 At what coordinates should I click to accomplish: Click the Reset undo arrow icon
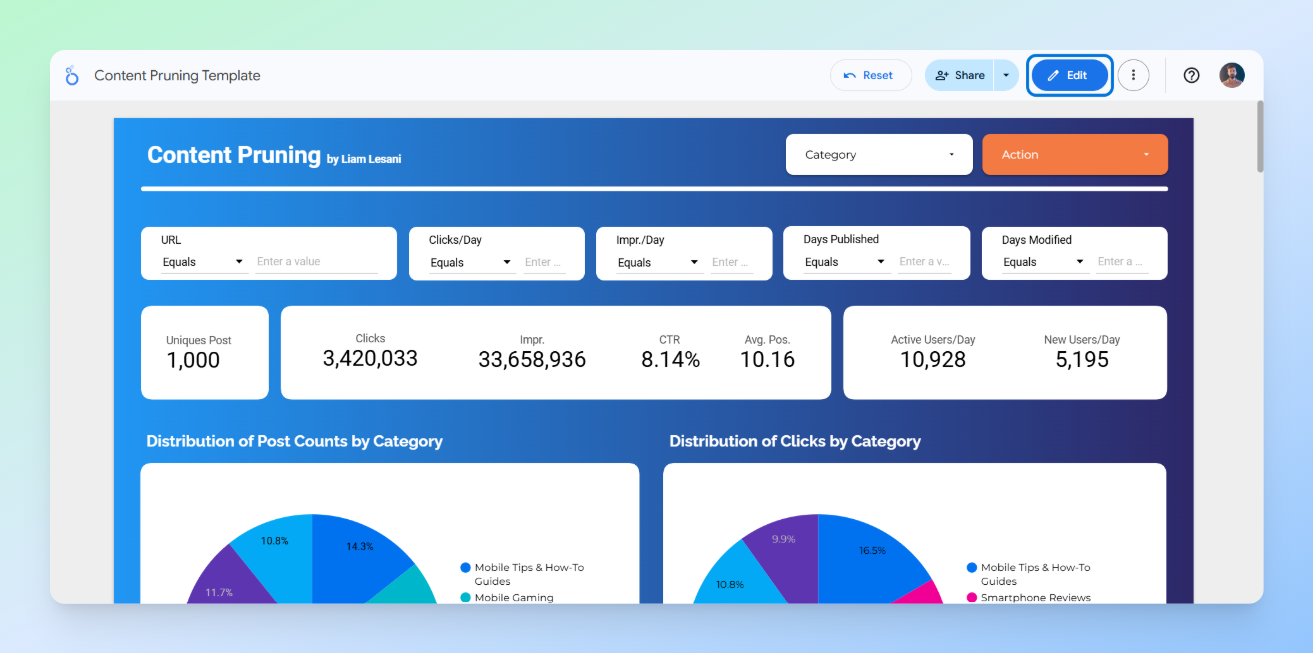click(x=852, y=74)
